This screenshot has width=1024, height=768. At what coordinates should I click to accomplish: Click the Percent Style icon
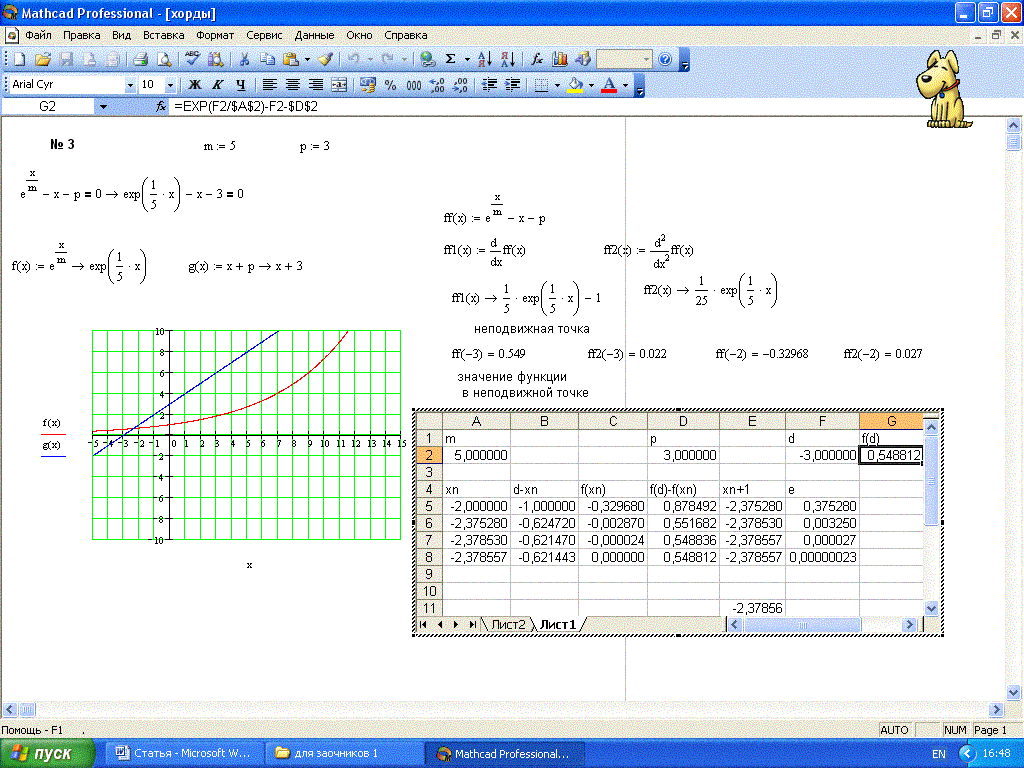coord(390,85)
